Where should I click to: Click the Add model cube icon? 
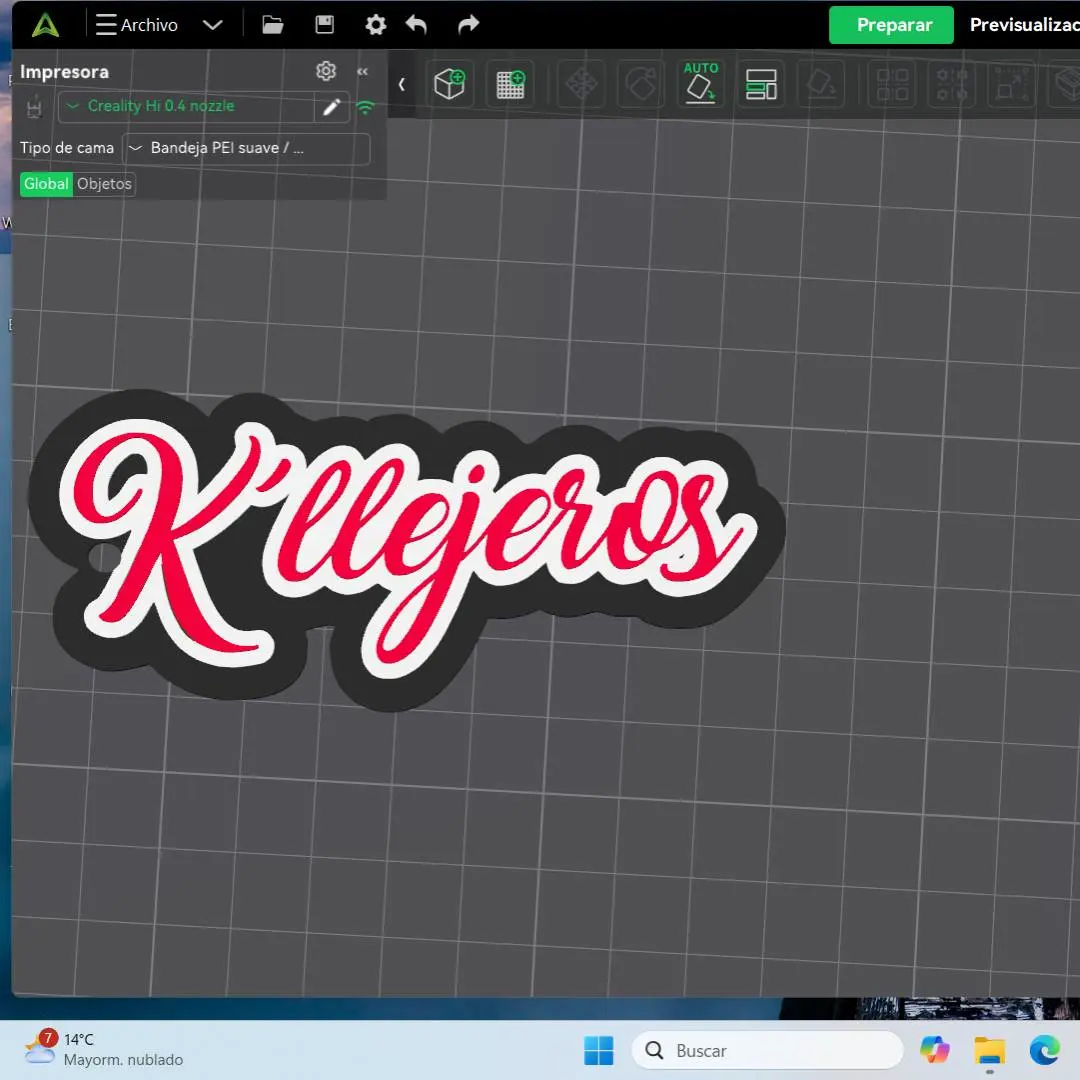pos(449,84)
